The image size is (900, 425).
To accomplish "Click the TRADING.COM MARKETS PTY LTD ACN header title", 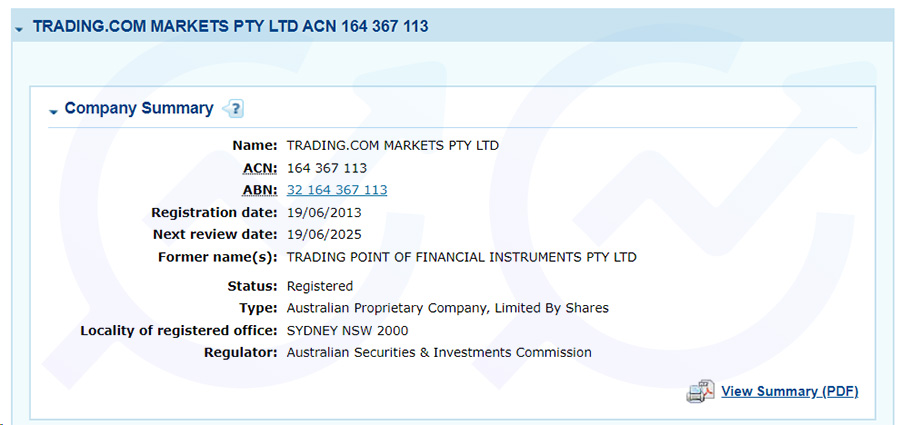I will pyautogui.click(x=230, y=26).
